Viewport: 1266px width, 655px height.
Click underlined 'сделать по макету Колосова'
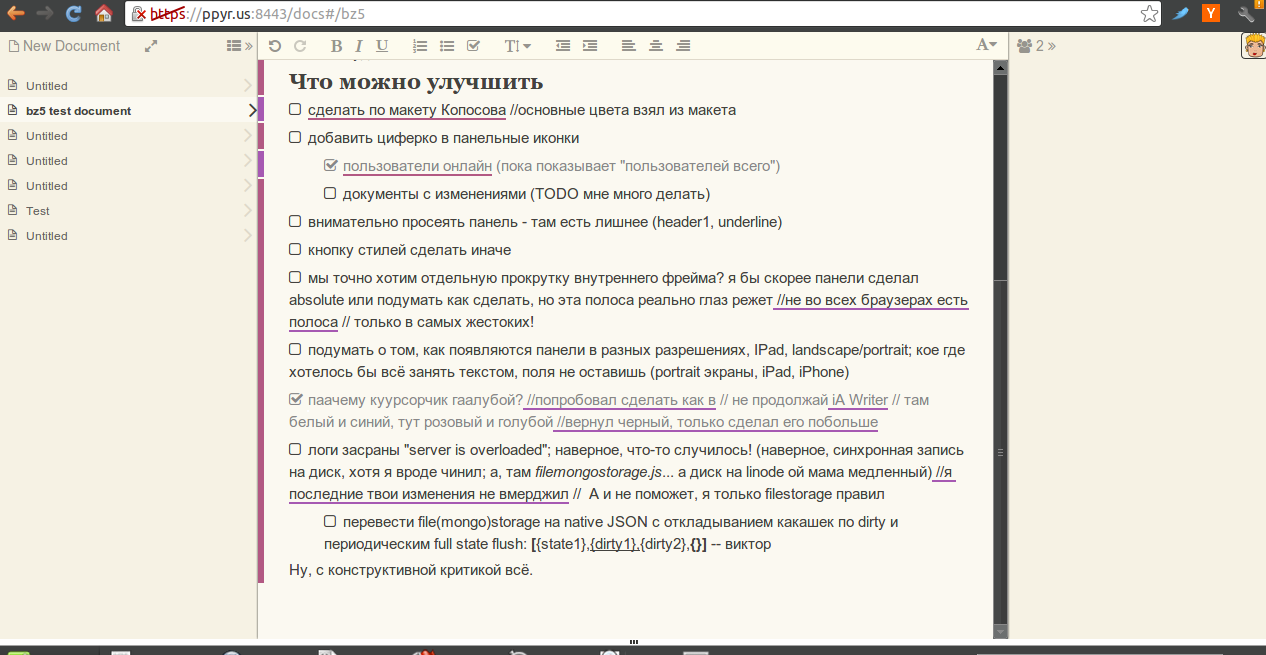(x=406, y=110)
